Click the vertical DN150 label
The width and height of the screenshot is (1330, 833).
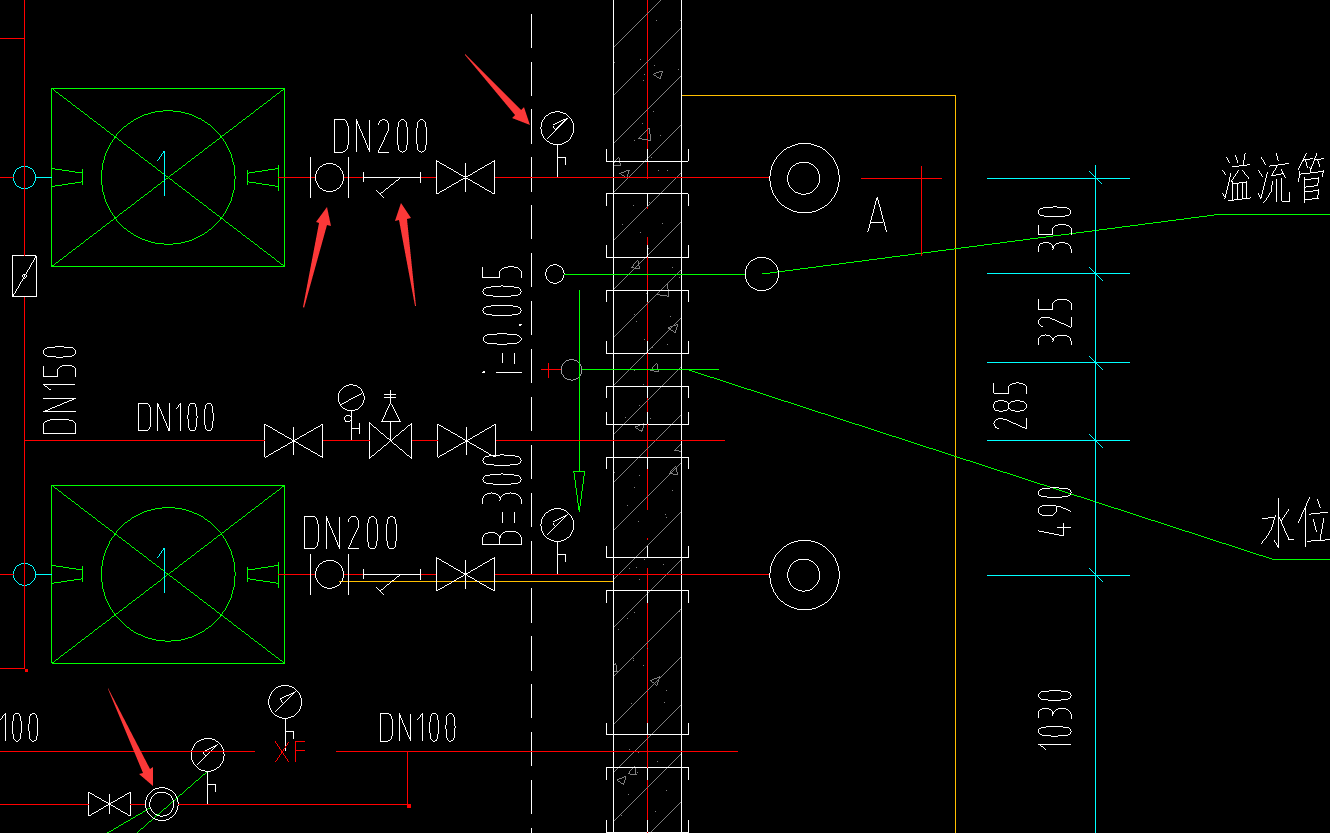coord(61,388)
